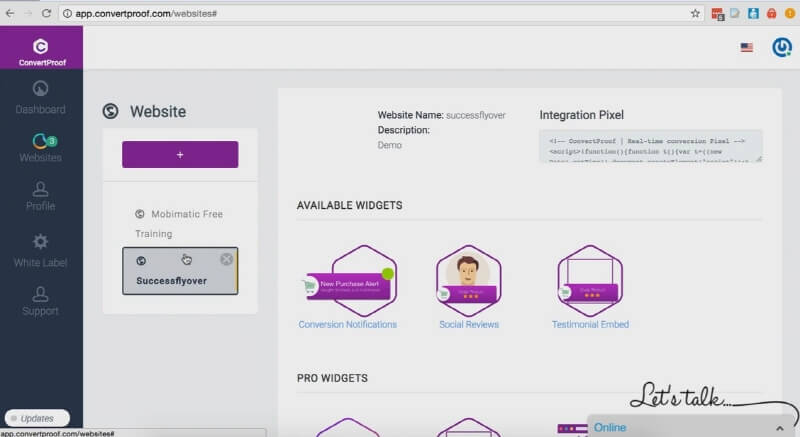The image size is (800, 437).
Task: Click the globe icon on Successflyover card
Action: point(141,261)
